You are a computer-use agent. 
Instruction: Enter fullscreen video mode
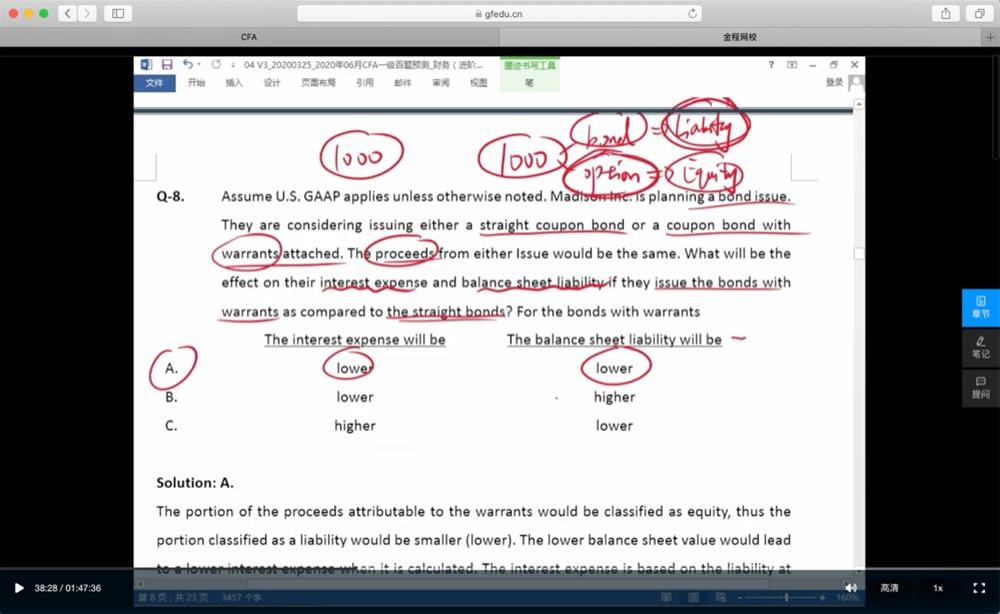[979, 588]
